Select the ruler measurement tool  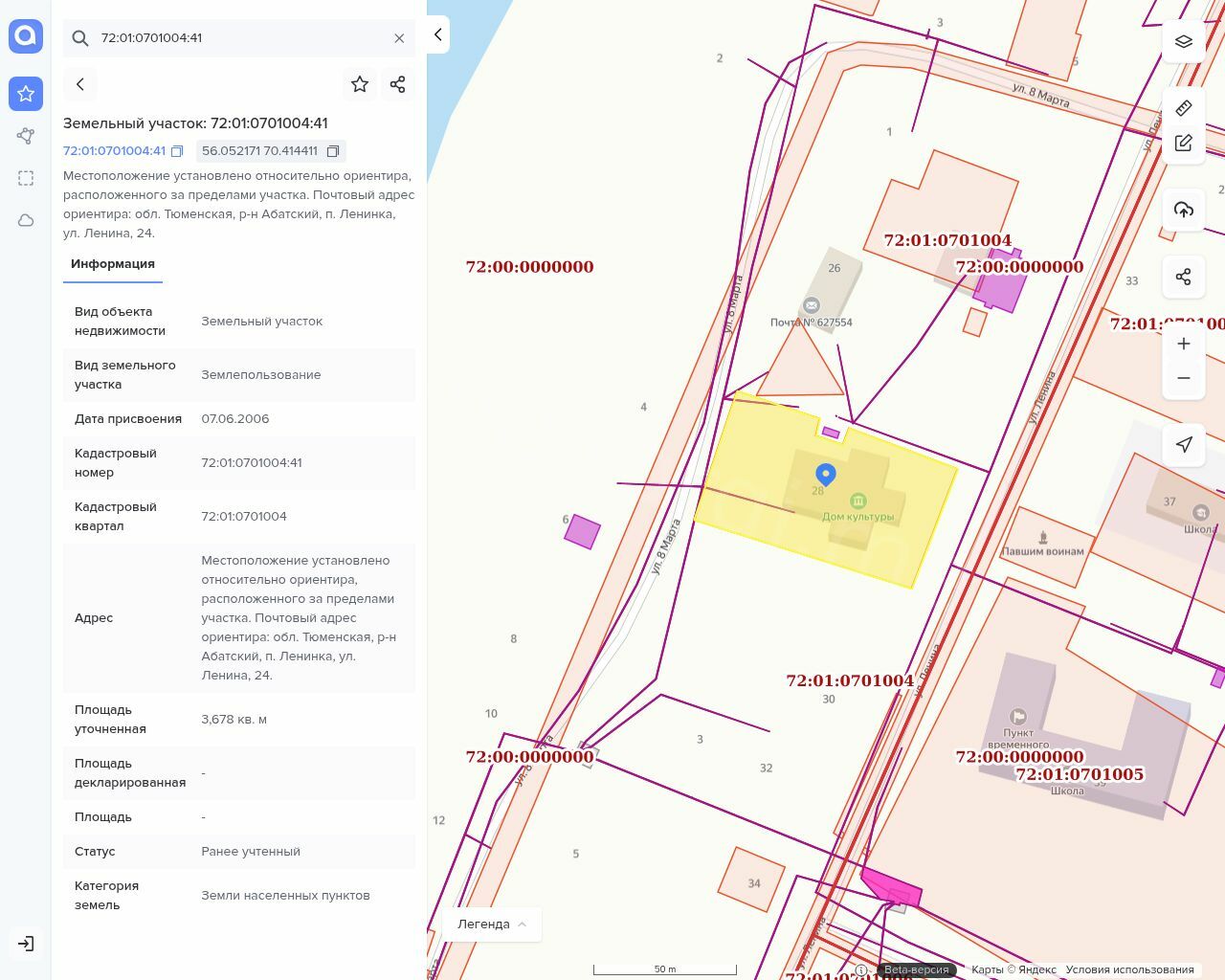pos(1183,107)
